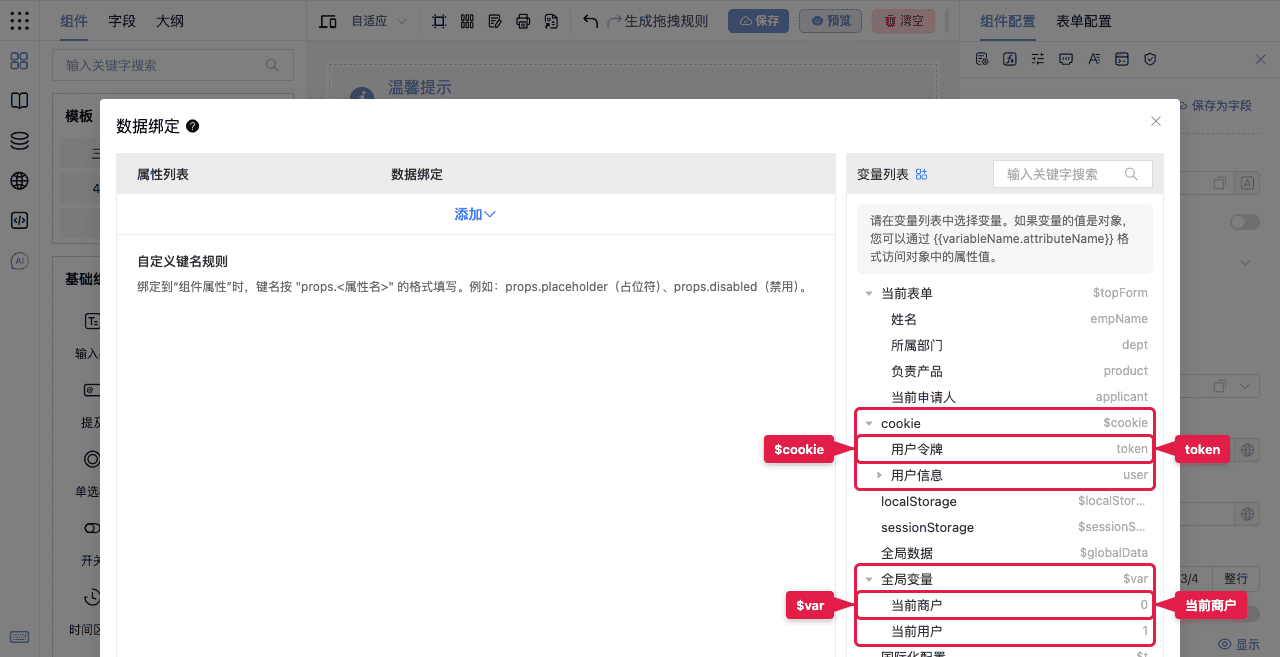Screen dimensions: 1280x657
Task: Select the localStorage variable row
Action: (1004, 501)
